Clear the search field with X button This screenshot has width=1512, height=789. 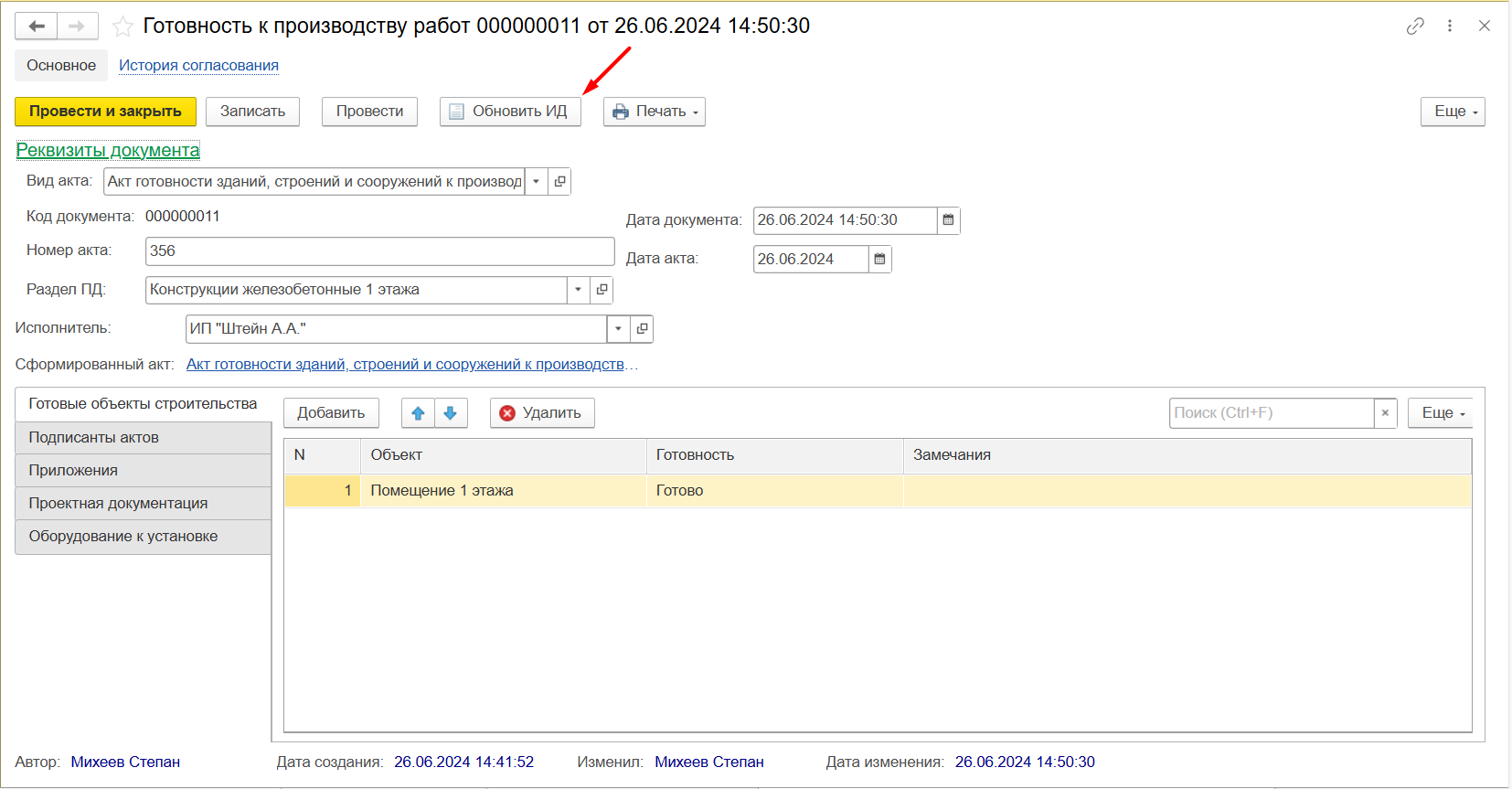(1385, 413)
